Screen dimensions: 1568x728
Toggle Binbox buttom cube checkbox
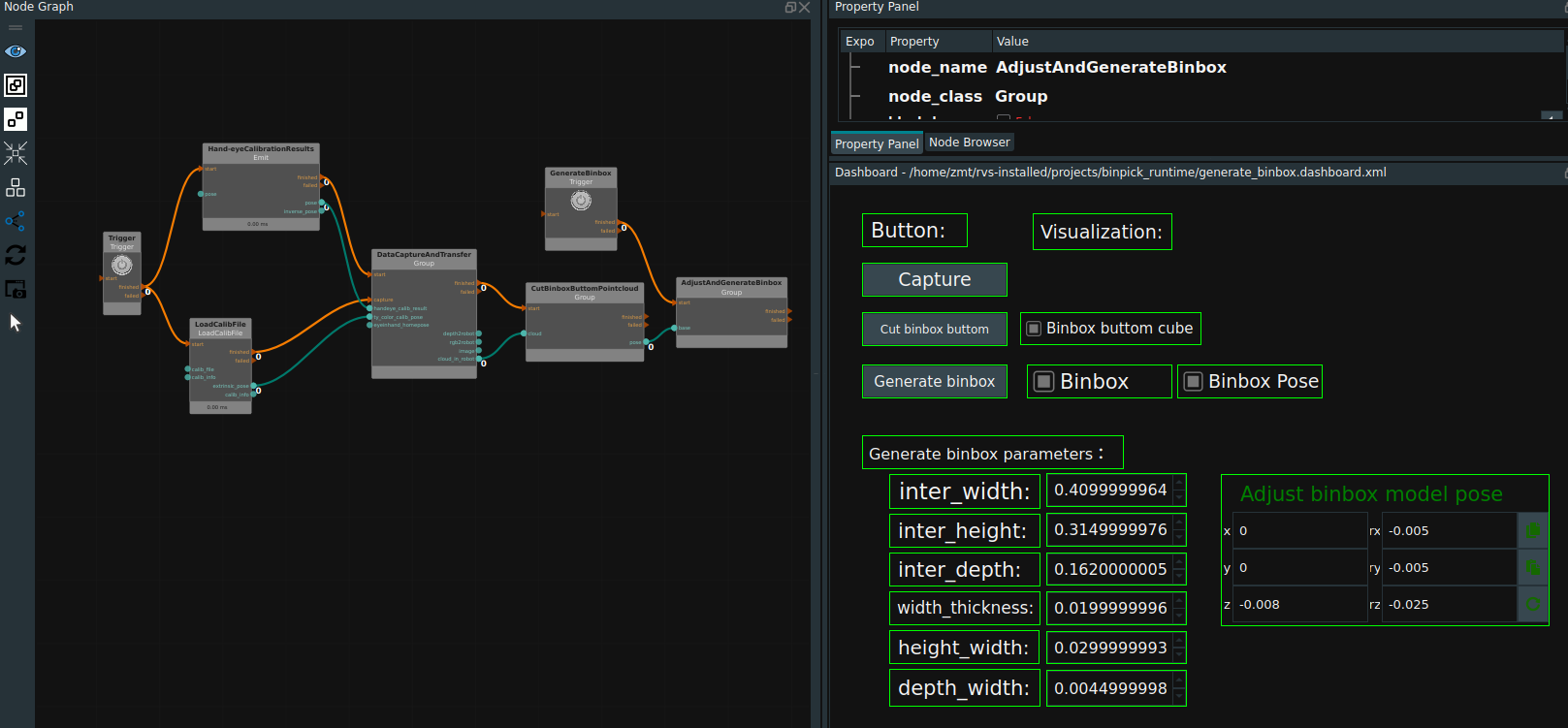[x=1034, y=329]
